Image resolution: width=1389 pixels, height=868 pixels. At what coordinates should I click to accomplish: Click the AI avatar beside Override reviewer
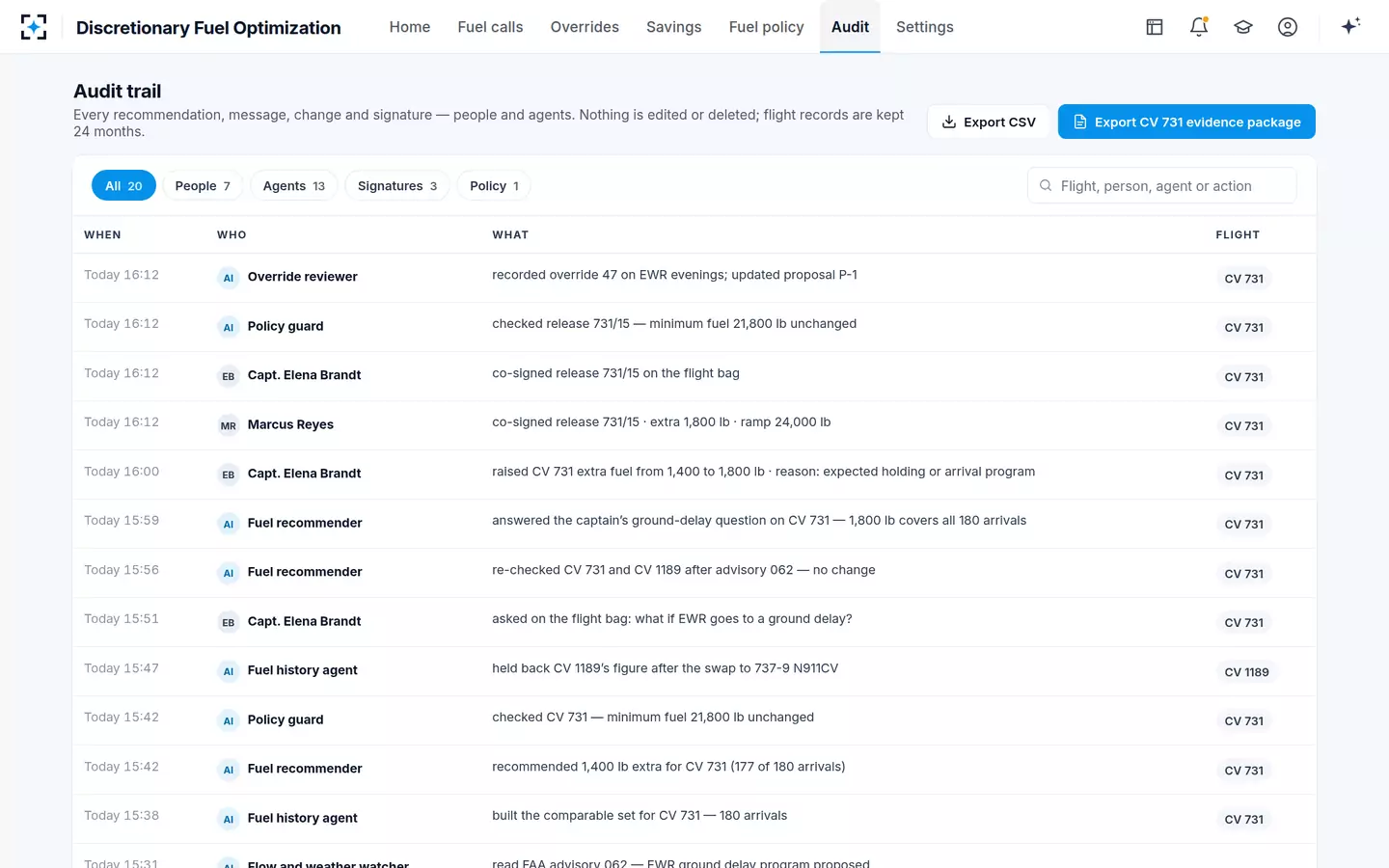tap(229, 278)
